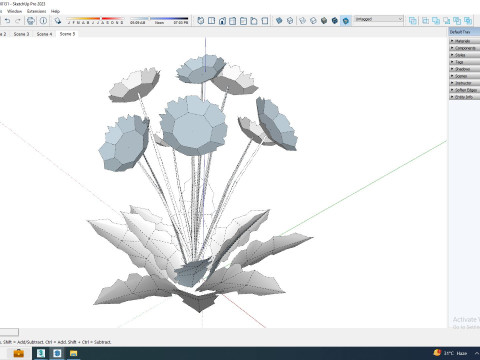Select the Shaded With Textures style
Image resolution: width=480 pixels, height=360 pixels.
coord(335,21)
